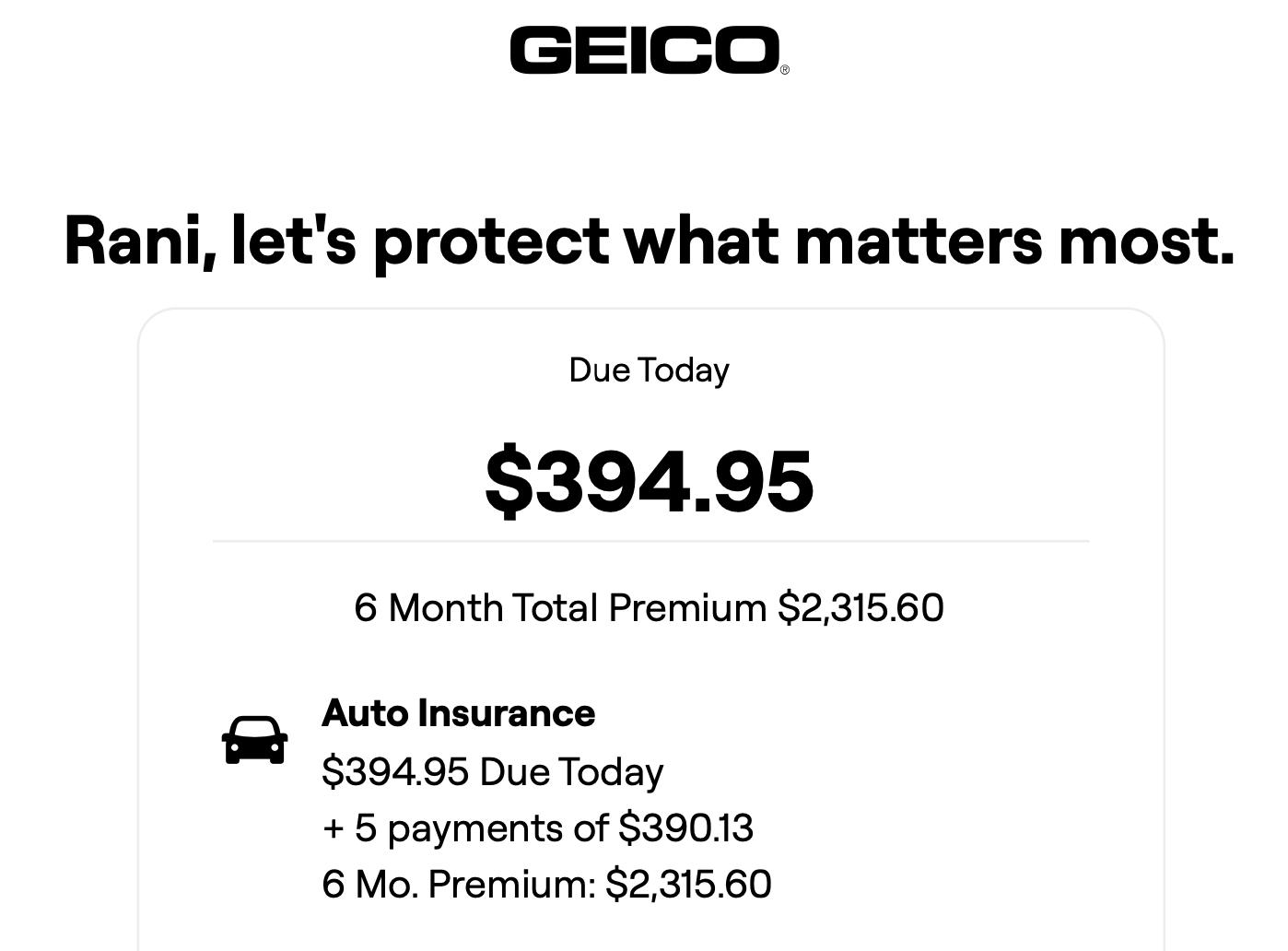Open the Auto Insurance heading
Screen dimensions: 1288x951
pos(459,713)
